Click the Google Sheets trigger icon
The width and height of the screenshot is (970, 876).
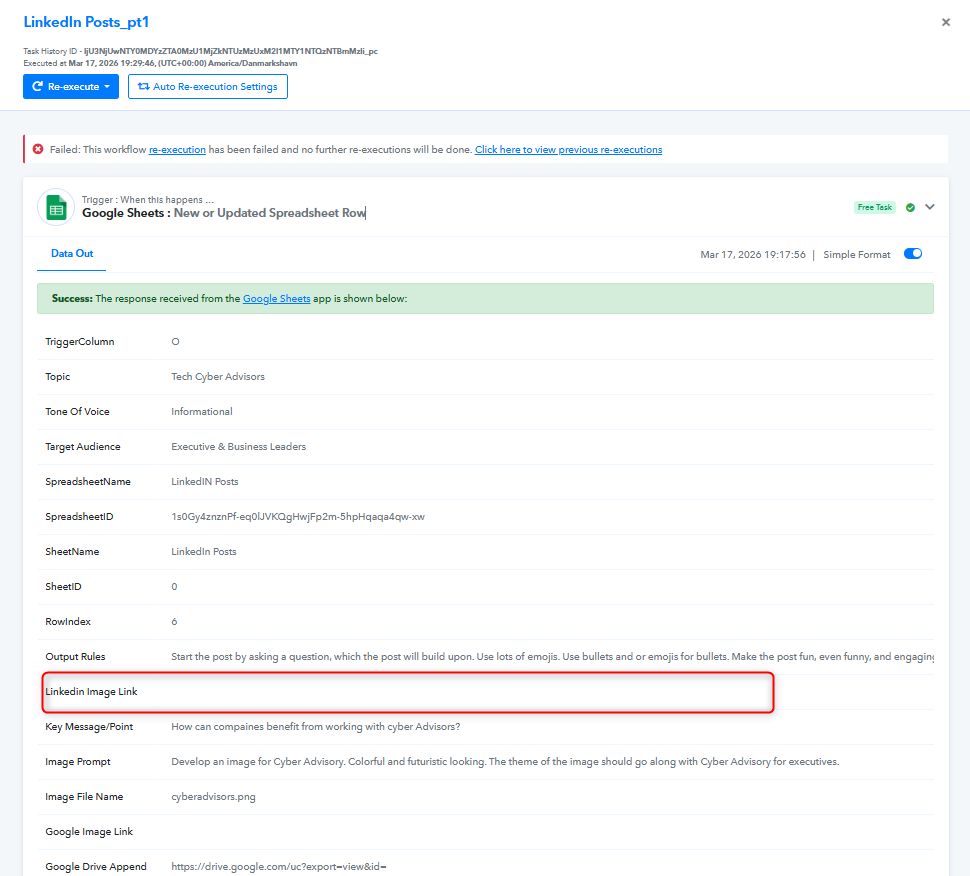pyautogui.click(x=56, y=207)
